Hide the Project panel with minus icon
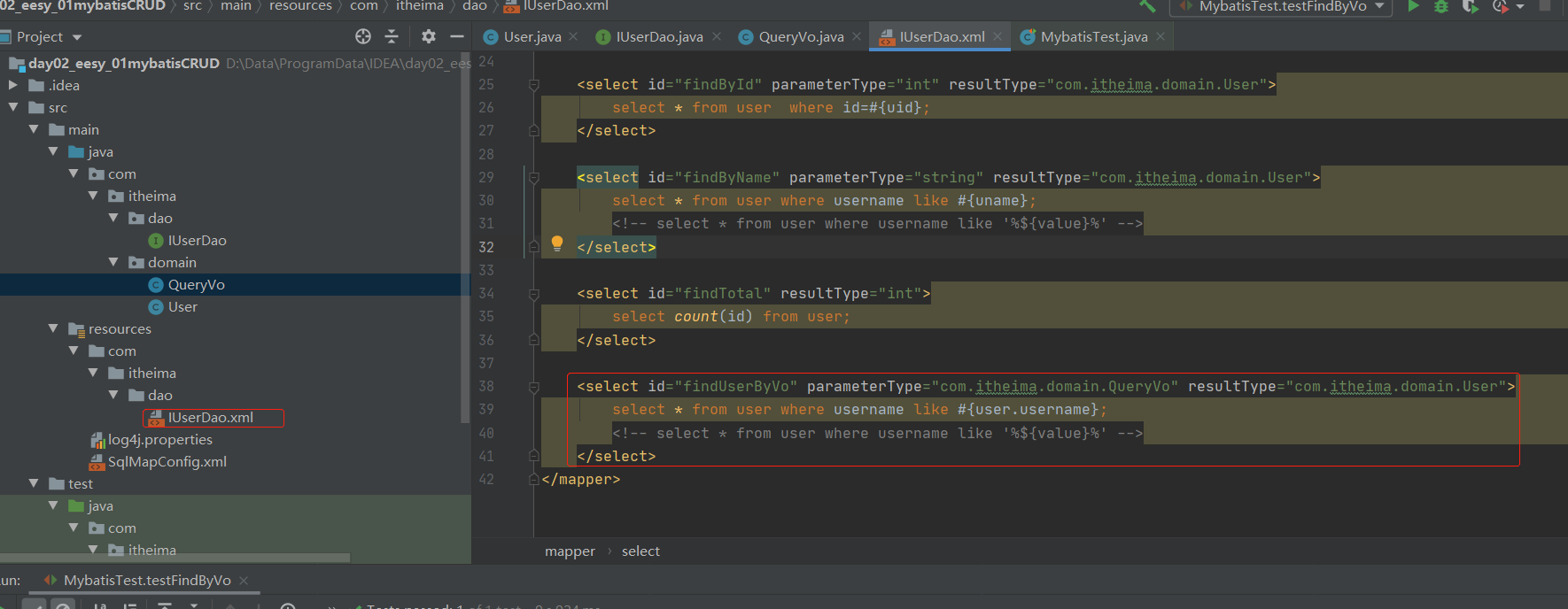 point(457,36)
